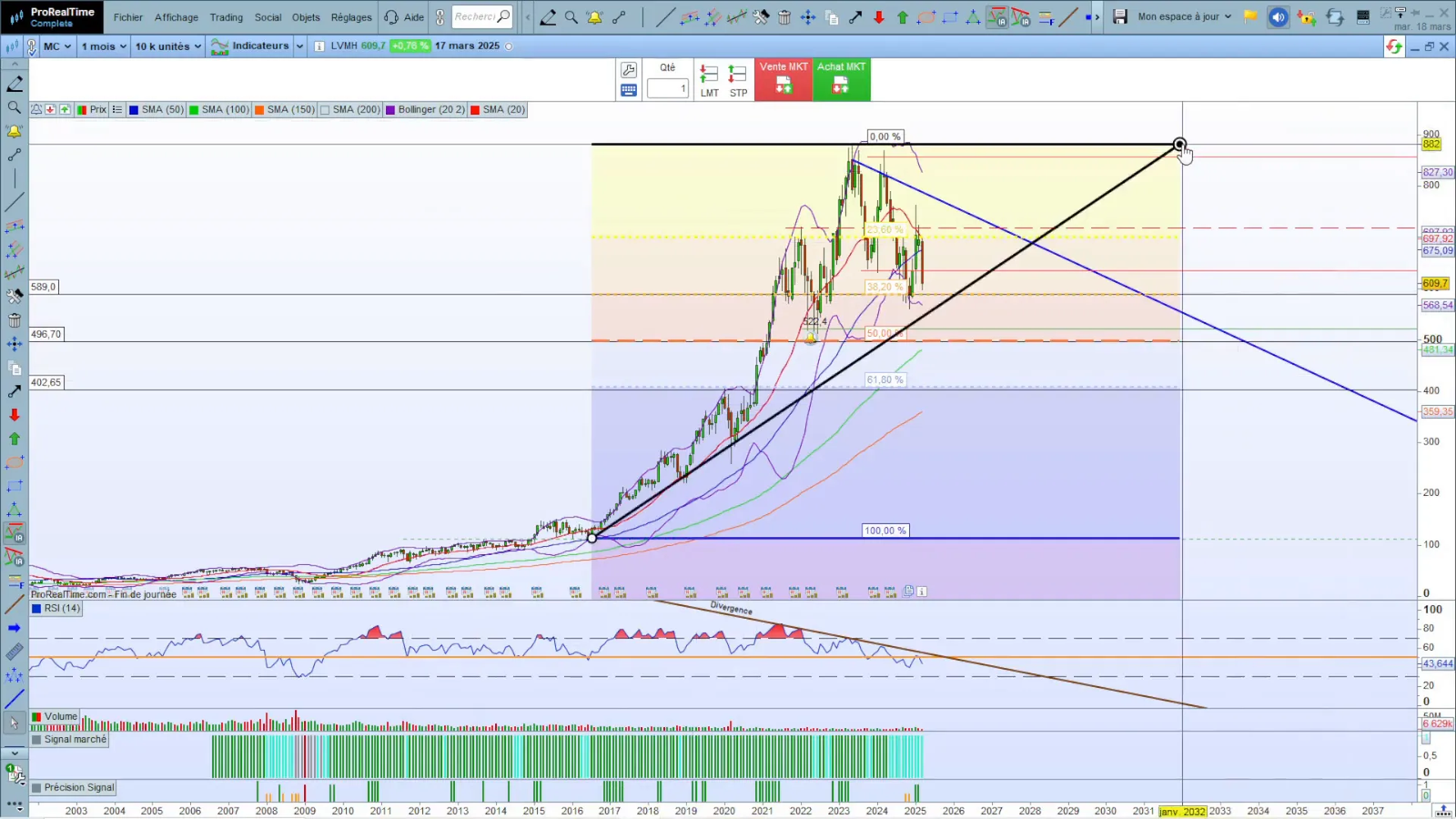The height and width of the screenshot is (819, 1456).
Task: Click the Achat MKT buy button
Action: [842, 79]
